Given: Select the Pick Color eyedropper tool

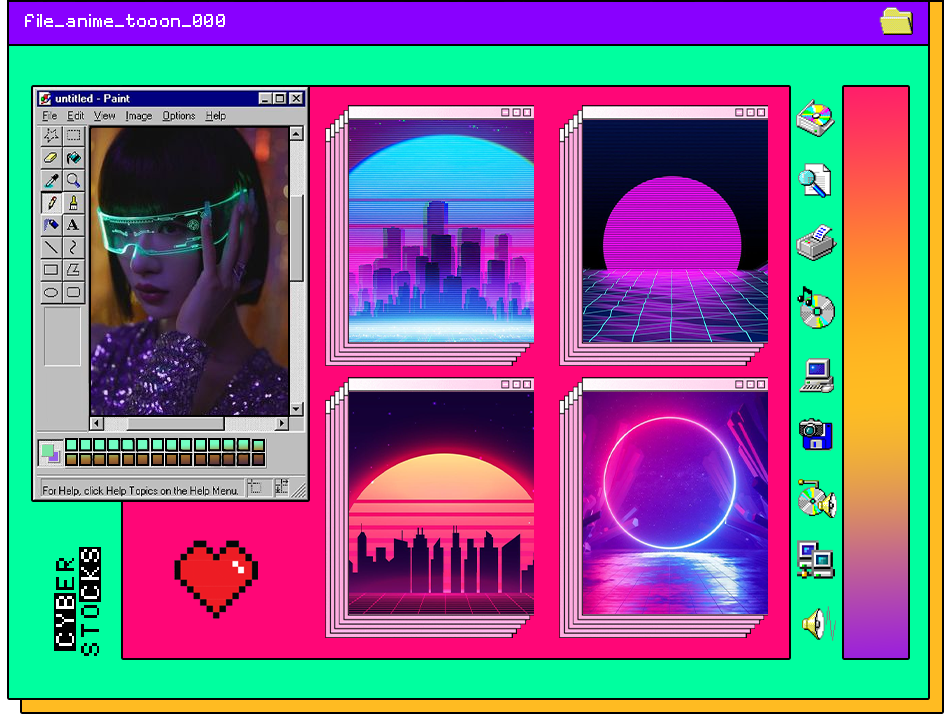Looking at the screenshot, I should pyautogui.click(x=51, y=180).
